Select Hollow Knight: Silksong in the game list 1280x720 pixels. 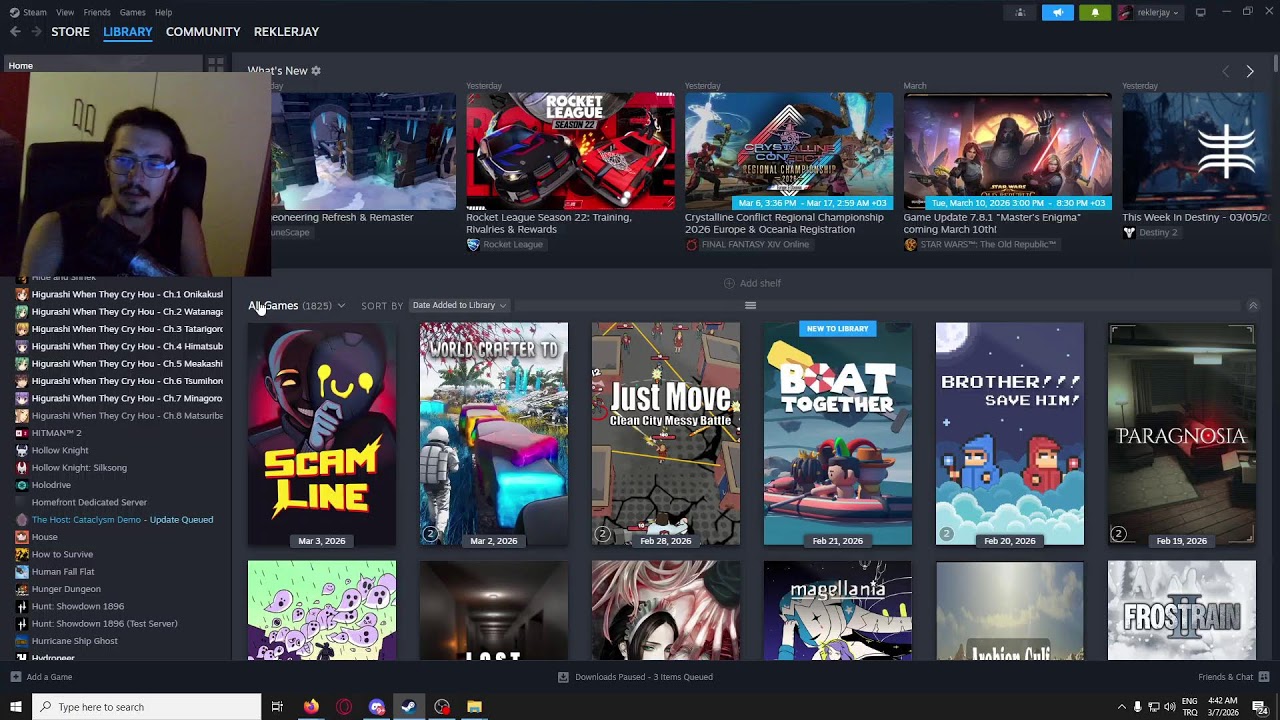pos(79,468)
